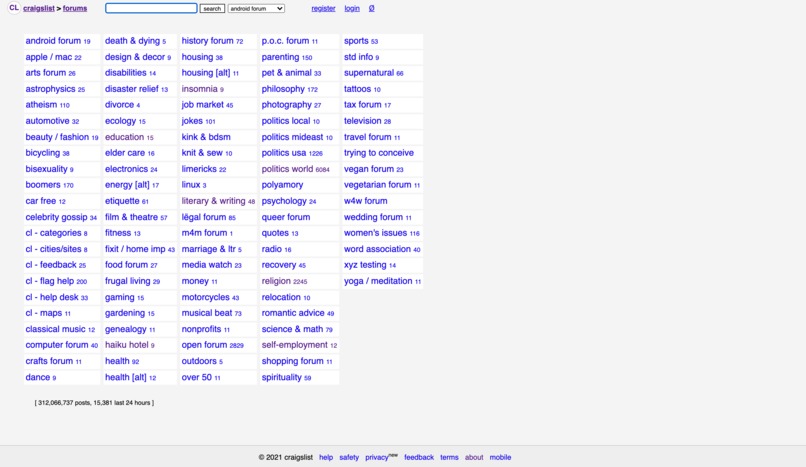Visit the classical music forum
Viewport: 806px width, 467px height.
(x=56, y=329)
